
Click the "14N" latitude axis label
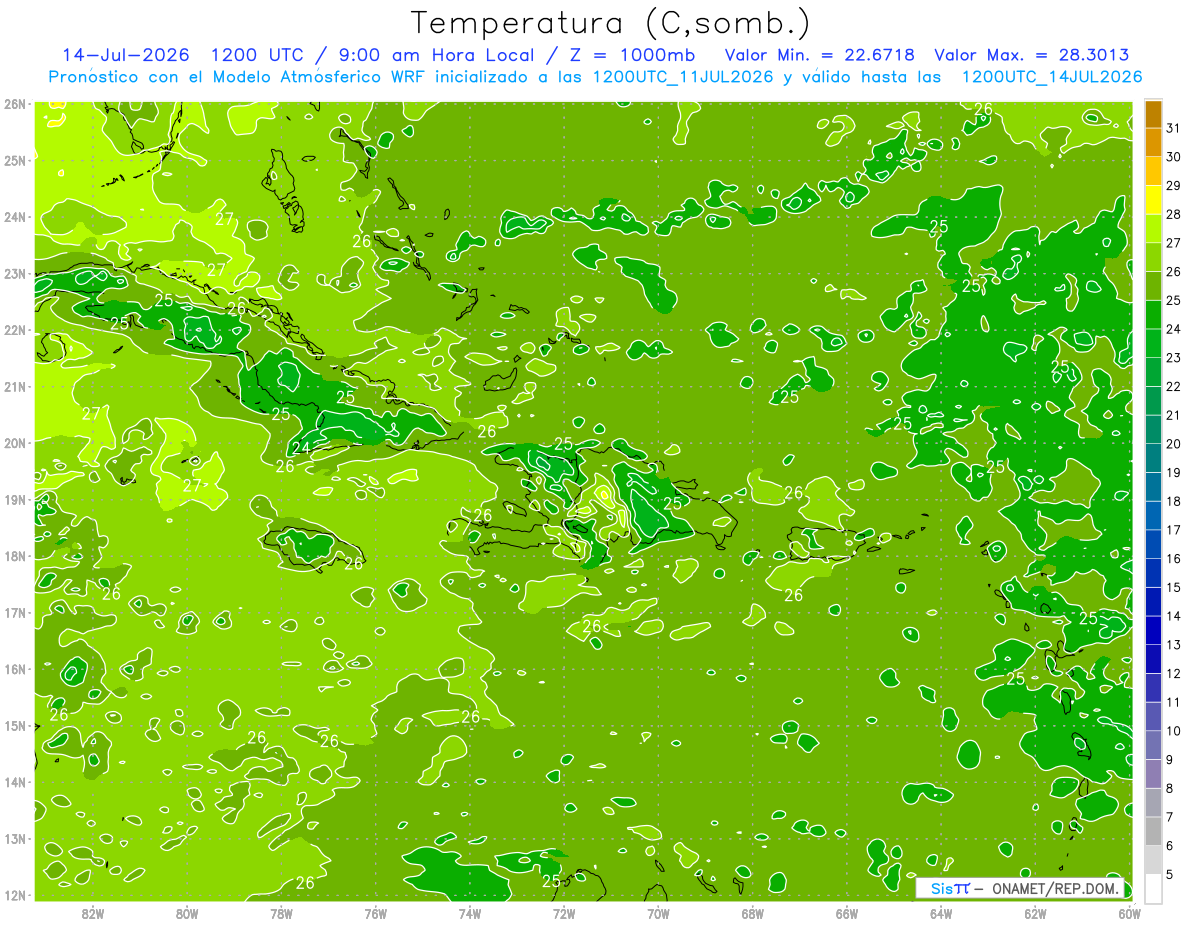[x=14, y=782]
